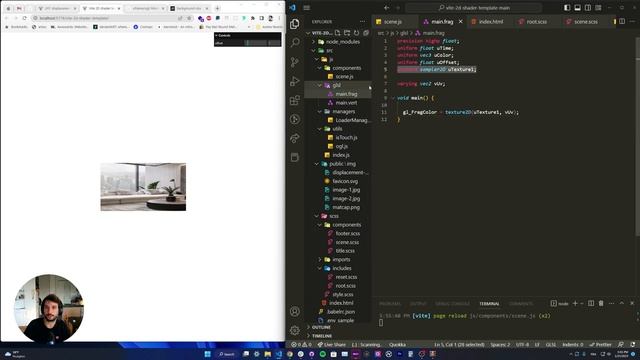Screen dimensions: 640x360
Task: Click the GLSL language mode indicator
Action: [x=550, y=345]
